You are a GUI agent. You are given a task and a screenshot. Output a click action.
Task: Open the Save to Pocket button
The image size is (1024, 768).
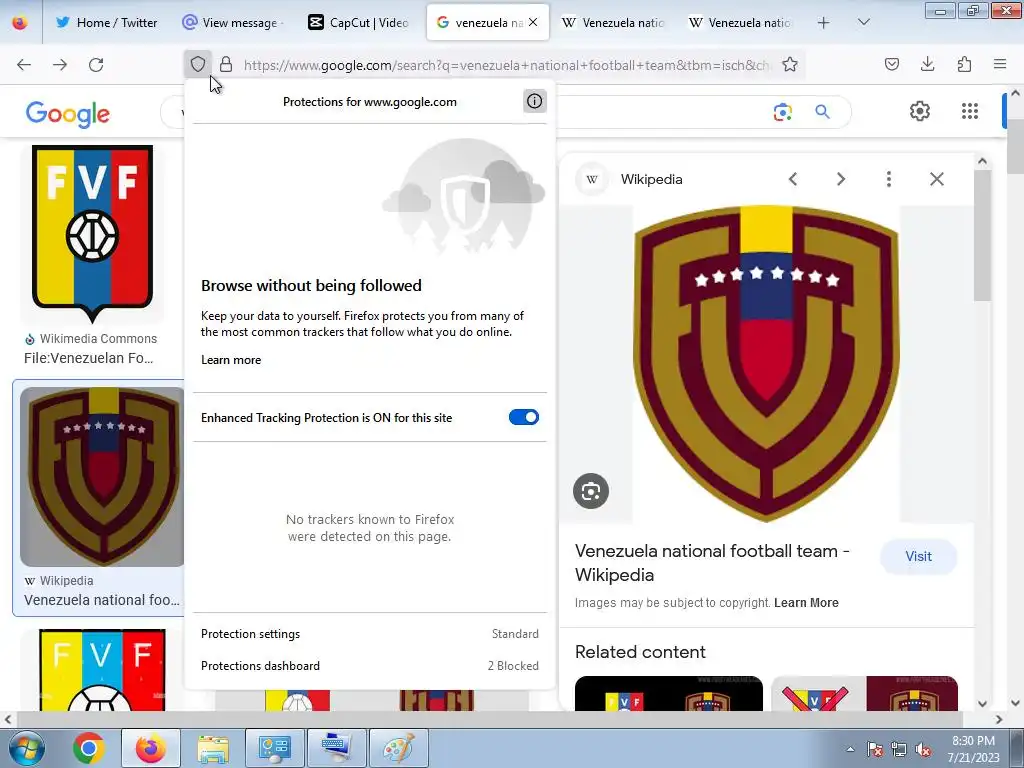coord(891,64)
